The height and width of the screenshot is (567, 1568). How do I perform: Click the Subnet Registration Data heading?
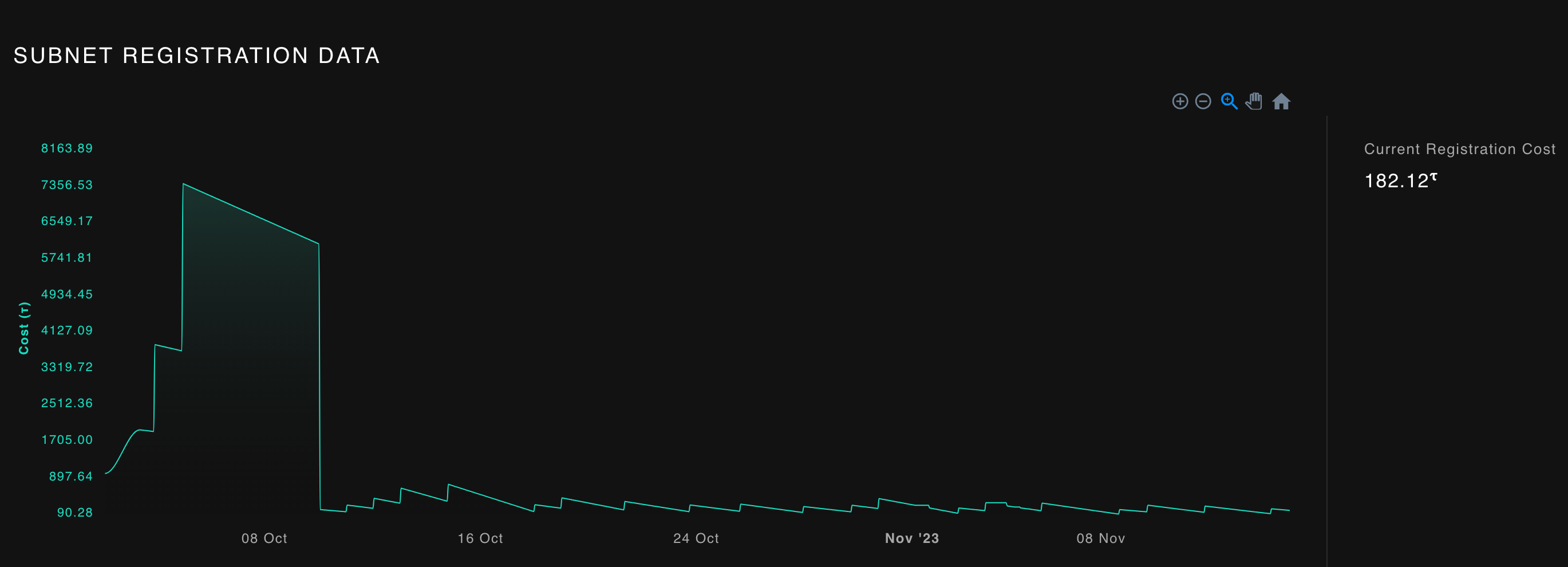click(196, 56)
